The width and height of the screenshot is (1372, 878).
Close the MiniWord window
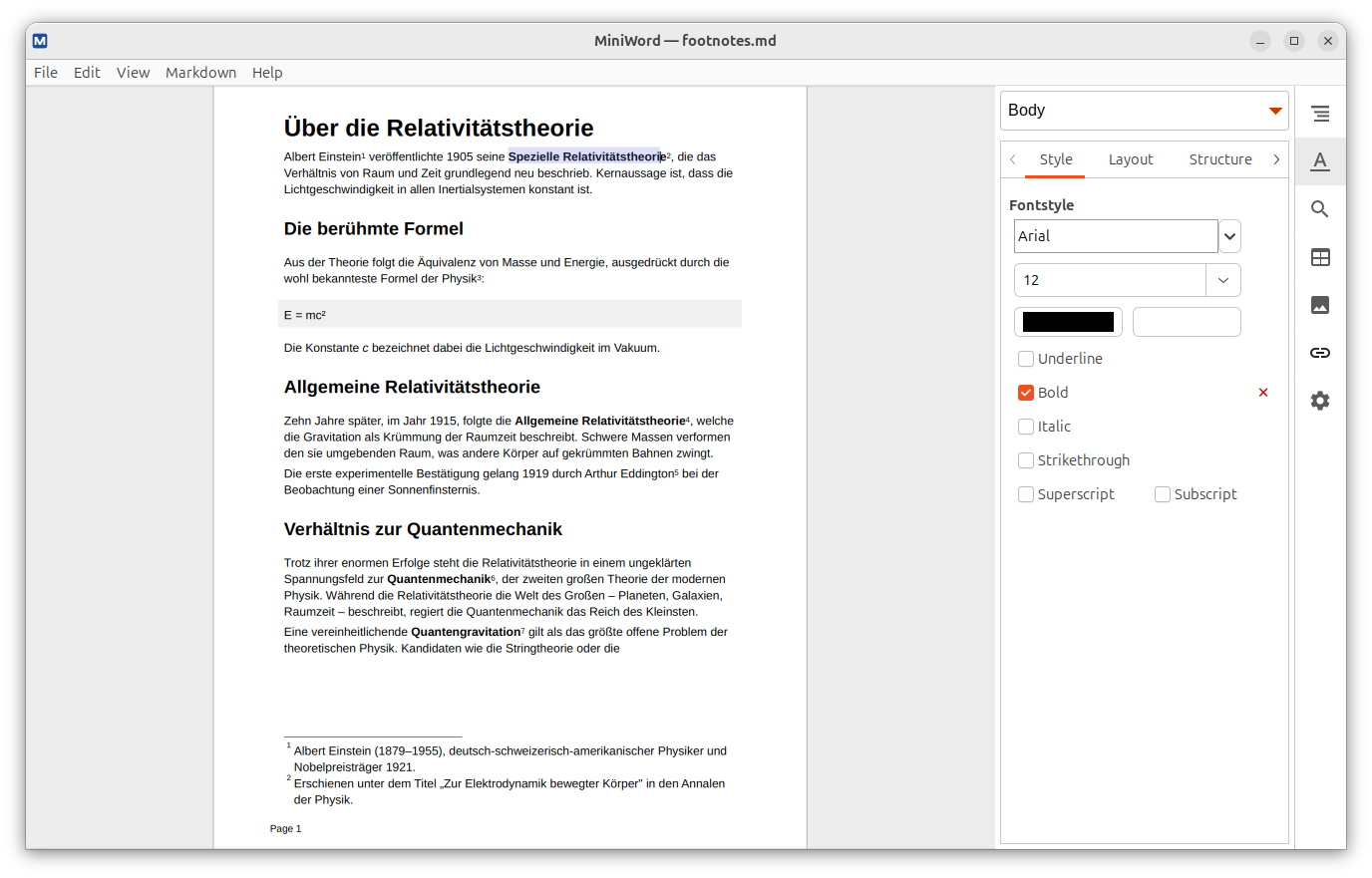coord(1328,41)
